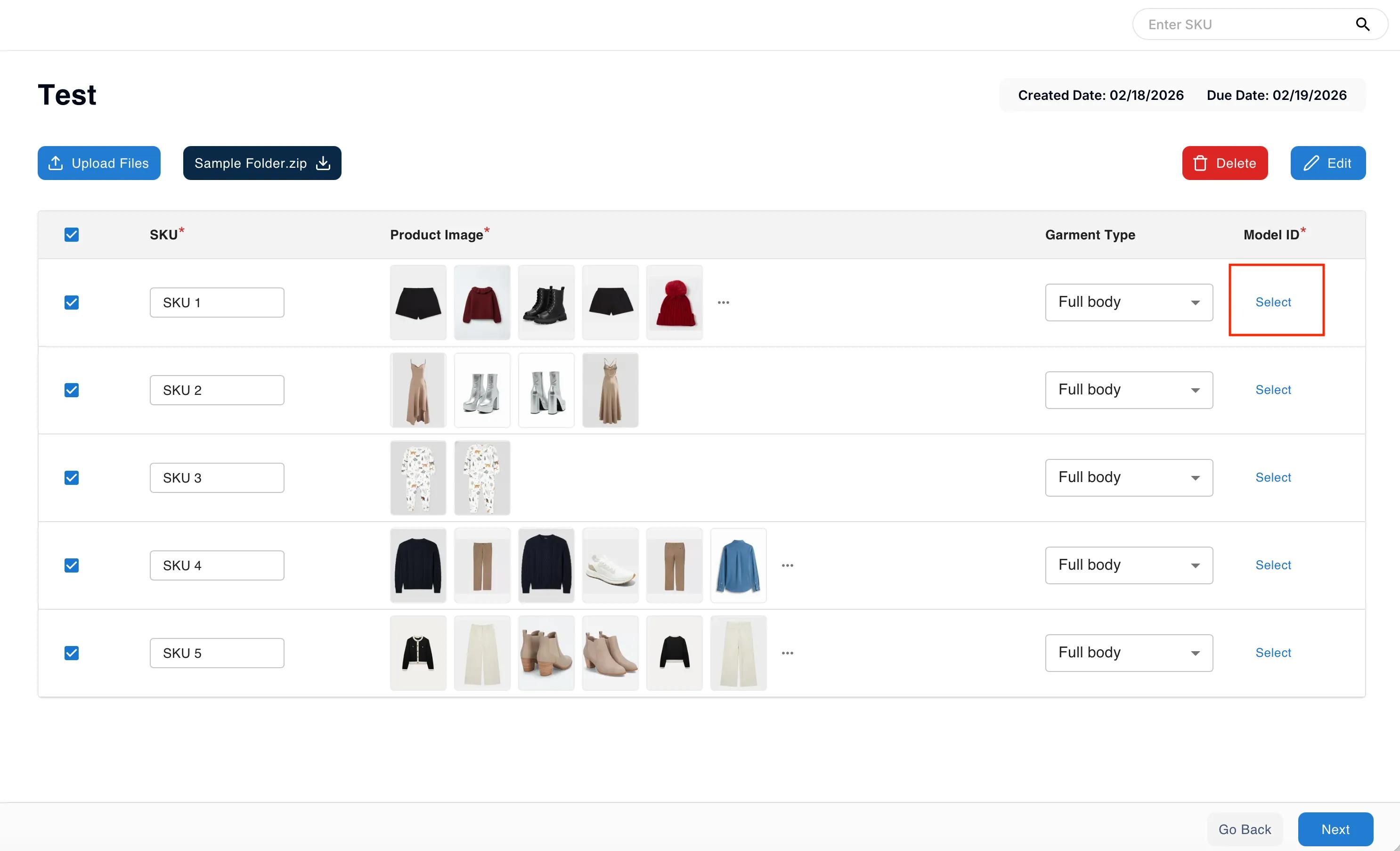Click the Due Date: 02/19/2026 text
The width and height of the screenshot is (1400, 851).
[1276, 95]
